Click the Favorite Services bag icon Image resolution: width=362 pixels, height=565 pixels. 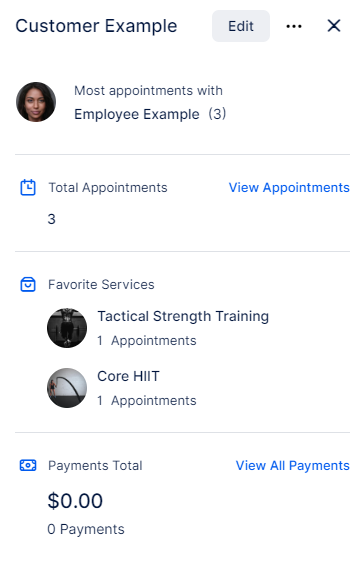coord(28,284)
